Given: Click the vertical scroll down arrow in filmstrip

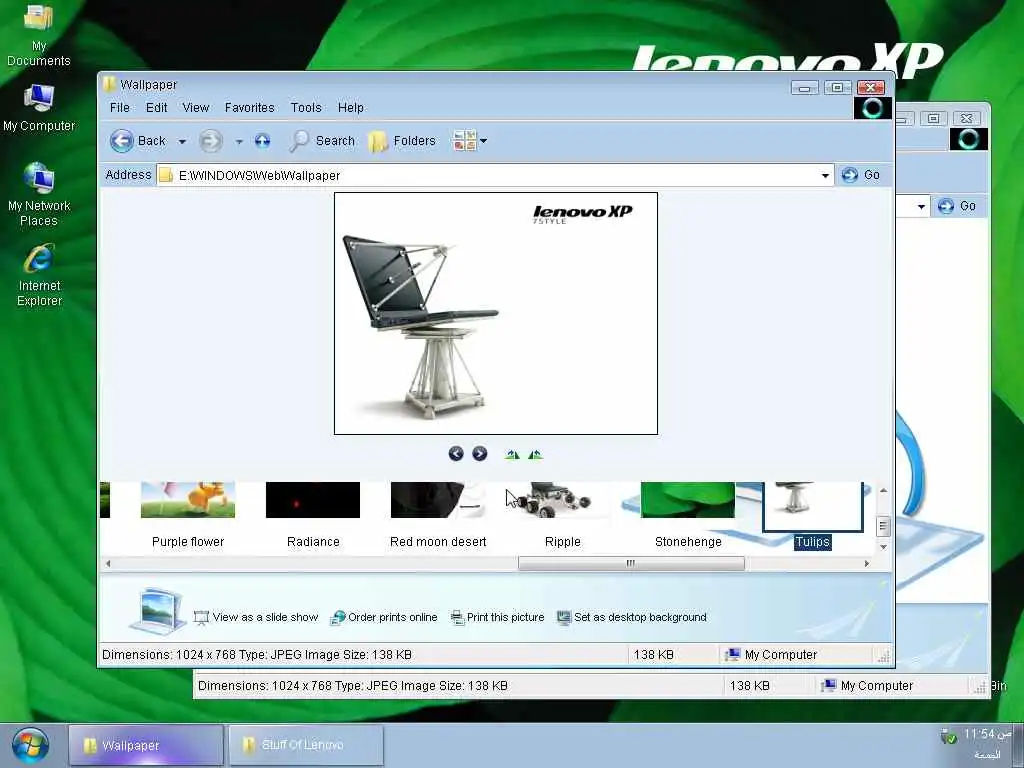Looking at the screenshot, I should click(x=883, y=547).
